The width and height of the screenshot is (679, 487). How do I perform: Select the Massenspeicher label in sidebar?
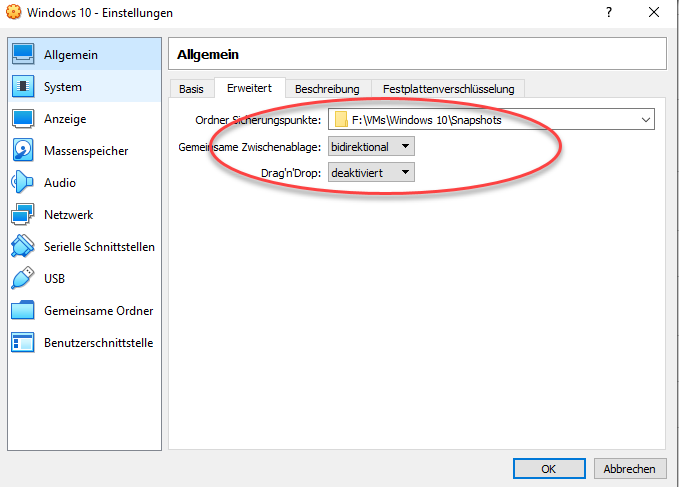(x=86, y=151)
